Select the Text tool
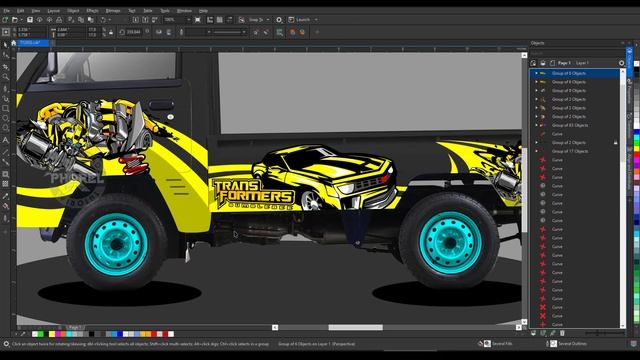Image resolution: width=640 pixels, height=360 pixels. tap(5, 140)
